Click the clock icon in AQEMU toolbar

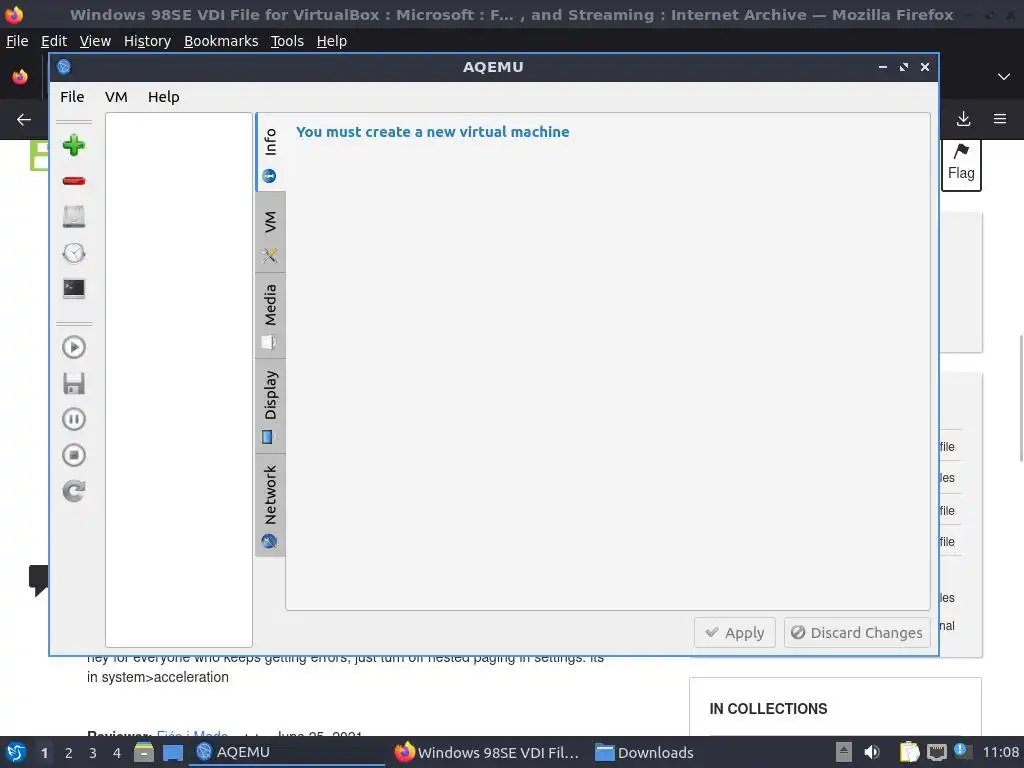(x=74, y=253)
